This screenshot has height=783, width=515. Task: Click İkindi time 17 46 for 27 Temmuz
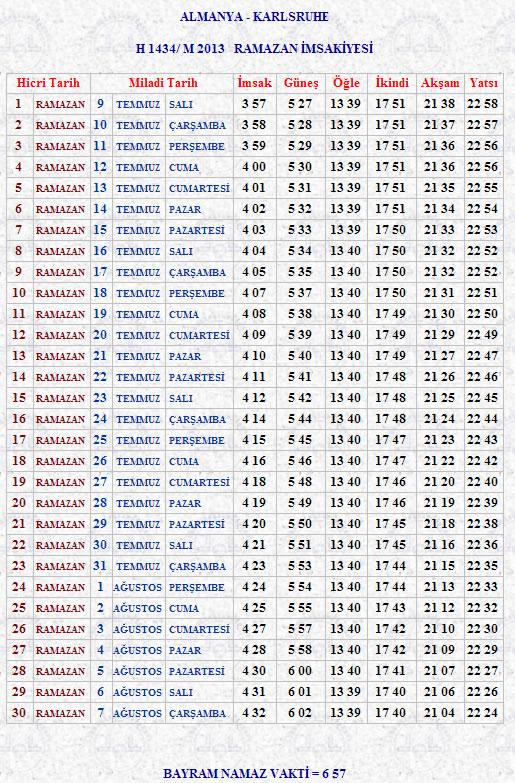point(391,482)
